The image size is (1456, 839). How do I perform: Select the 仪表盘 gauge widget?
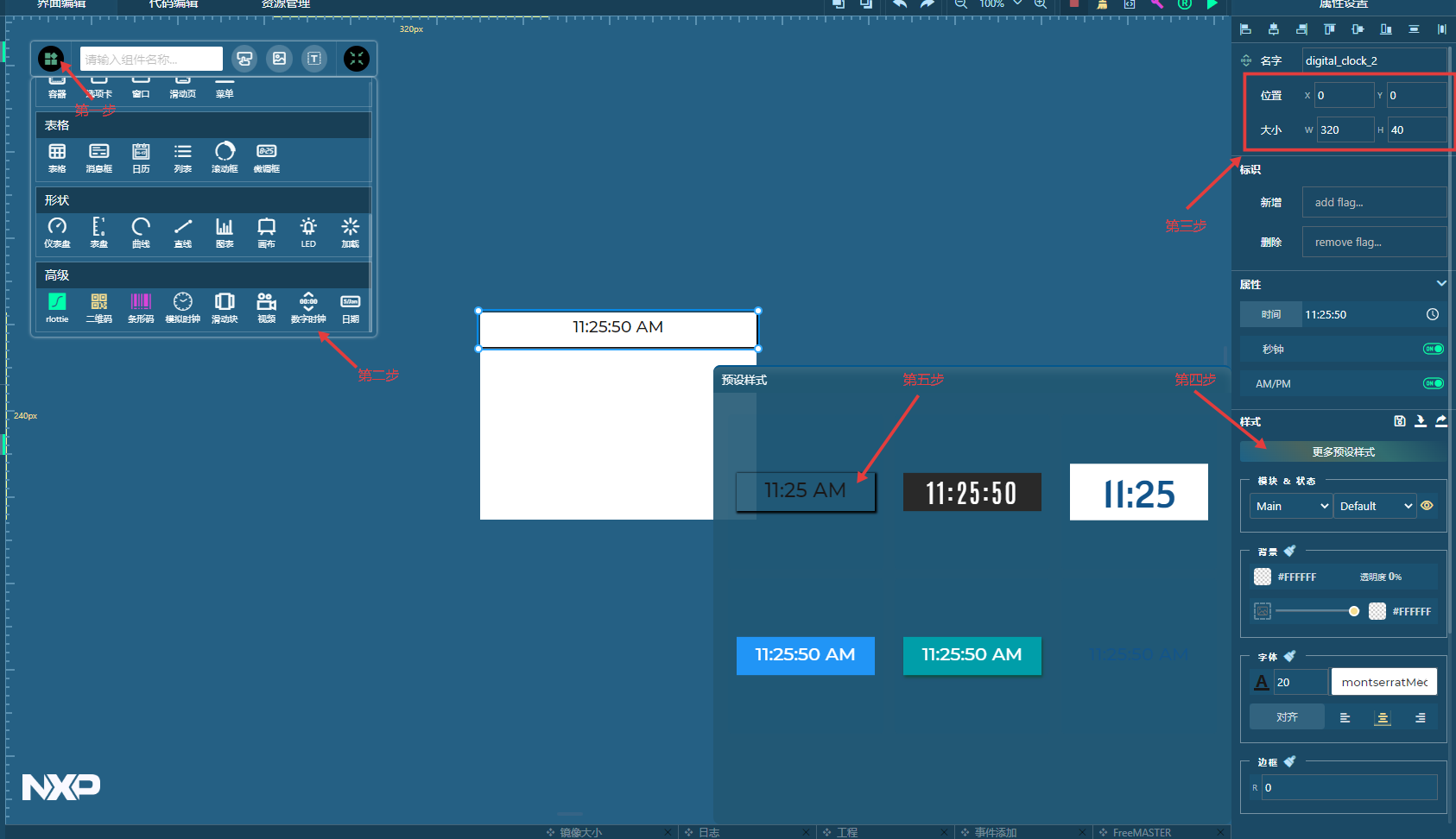pyautogui.click(x=57, y=231)
